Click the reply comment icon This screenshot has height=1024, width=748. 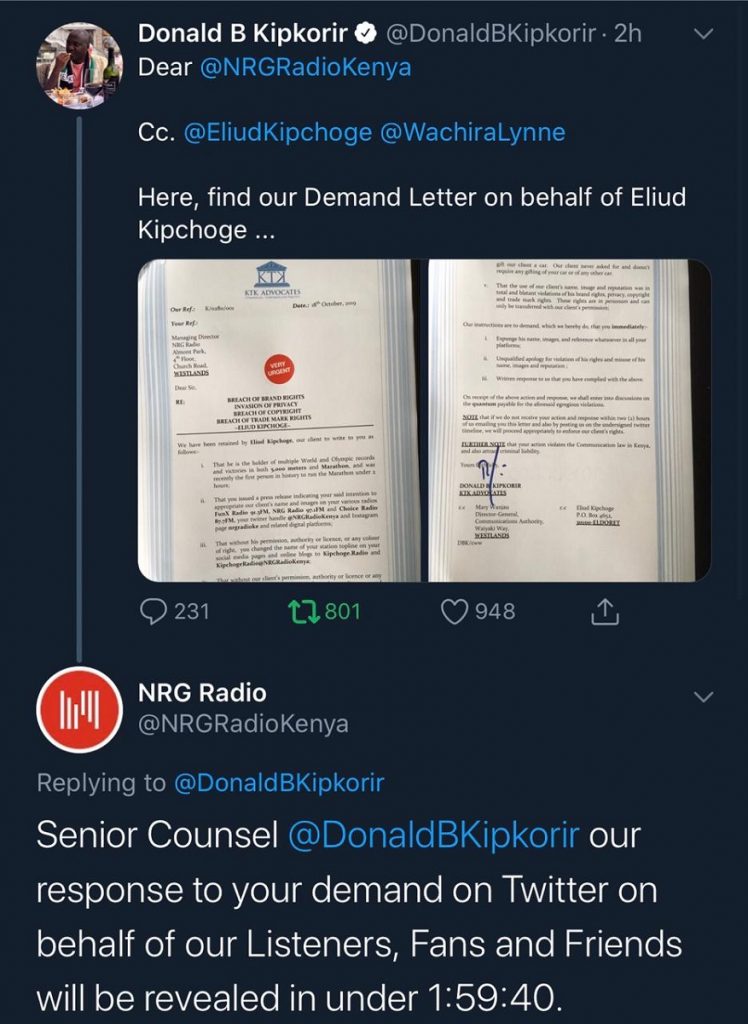[x=153, y=610]
